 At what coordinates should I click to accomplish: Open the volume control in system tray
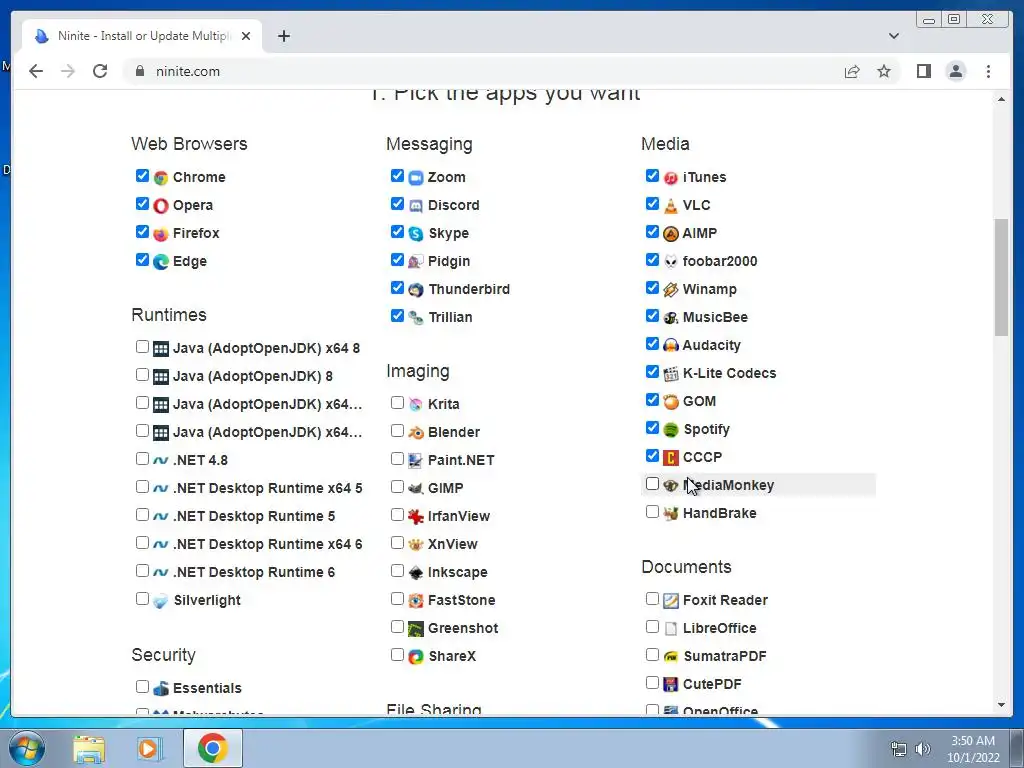(922, 749)
